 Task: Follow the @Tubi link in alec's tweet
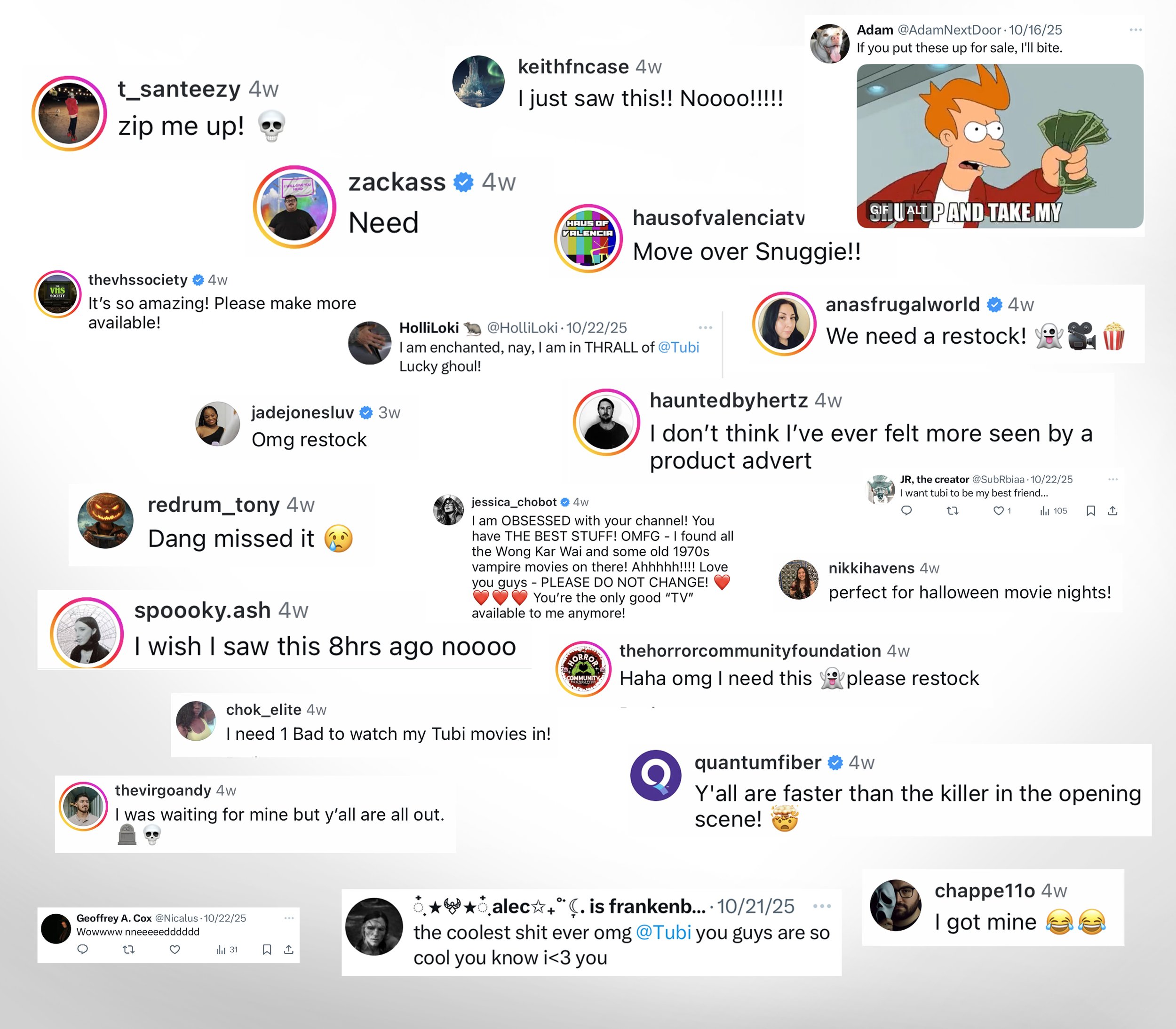[663, 932]
